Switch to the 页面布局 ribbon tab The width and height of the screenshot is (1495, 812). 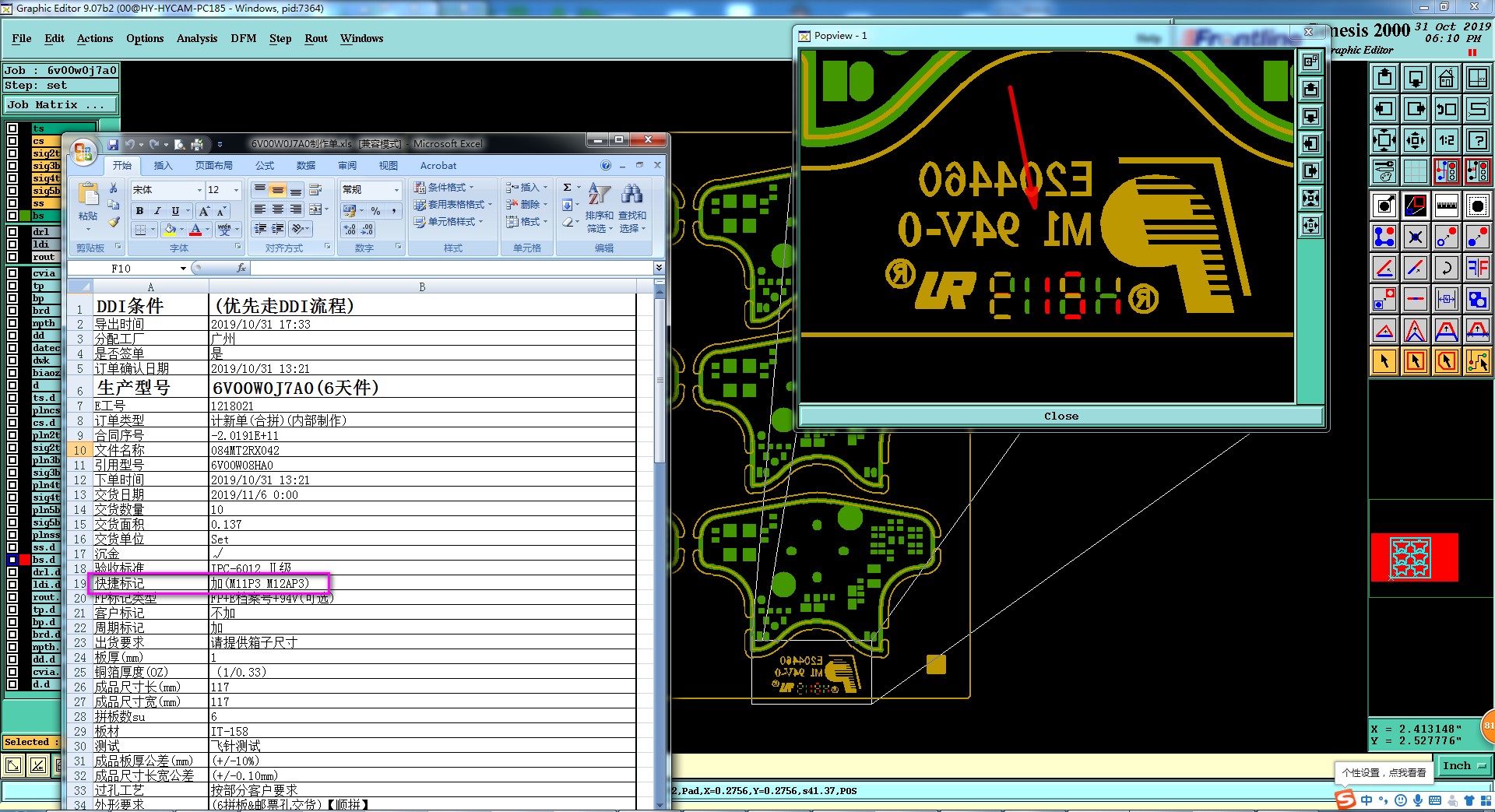tap(213, 166)
